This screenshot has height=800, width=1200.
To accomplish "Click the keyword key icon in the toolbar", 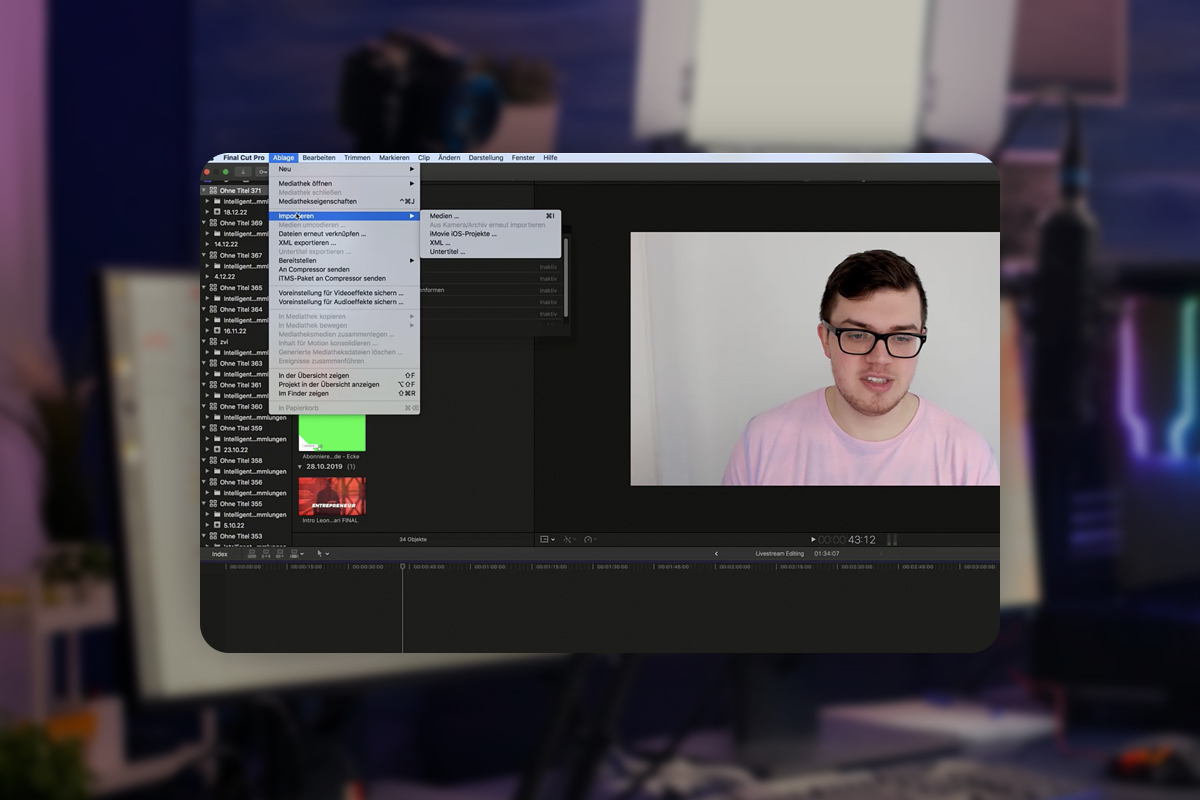I will click(262, 172).
